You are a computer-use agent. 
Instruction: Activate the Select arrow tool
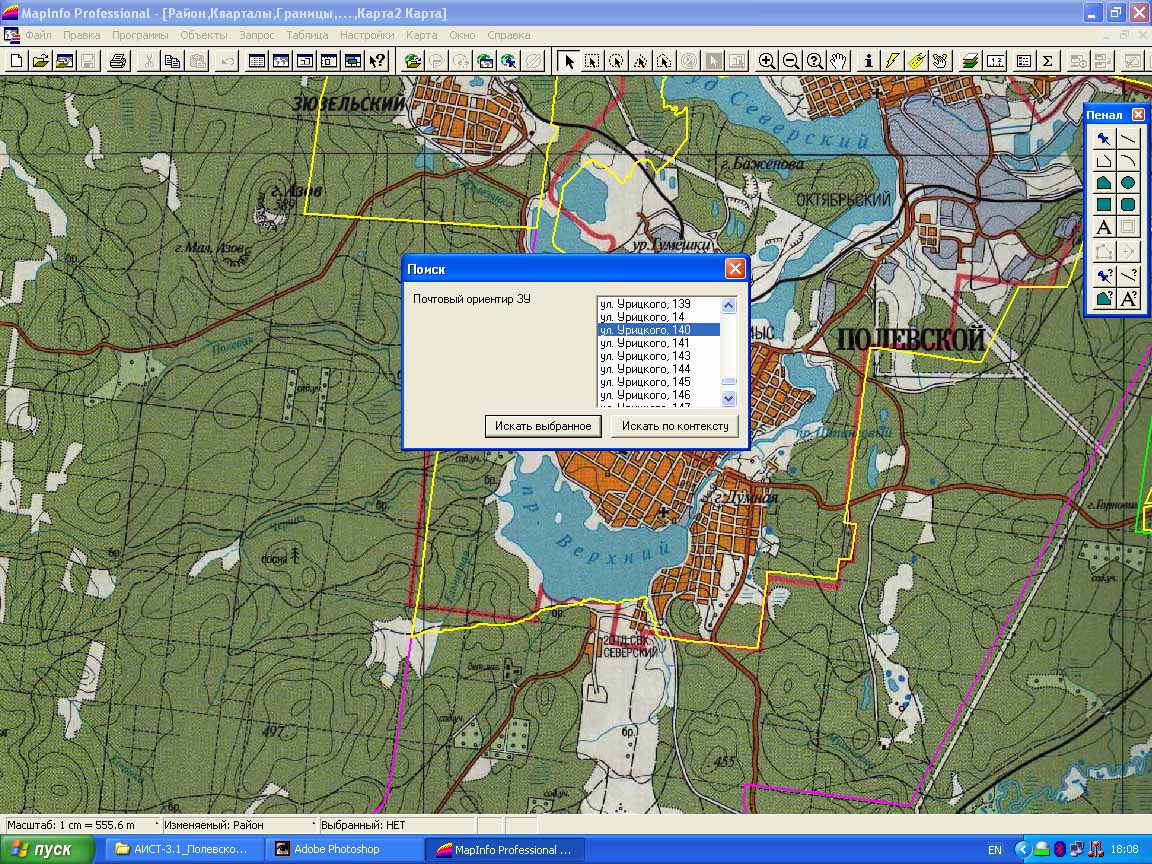(x=568, y=61)
